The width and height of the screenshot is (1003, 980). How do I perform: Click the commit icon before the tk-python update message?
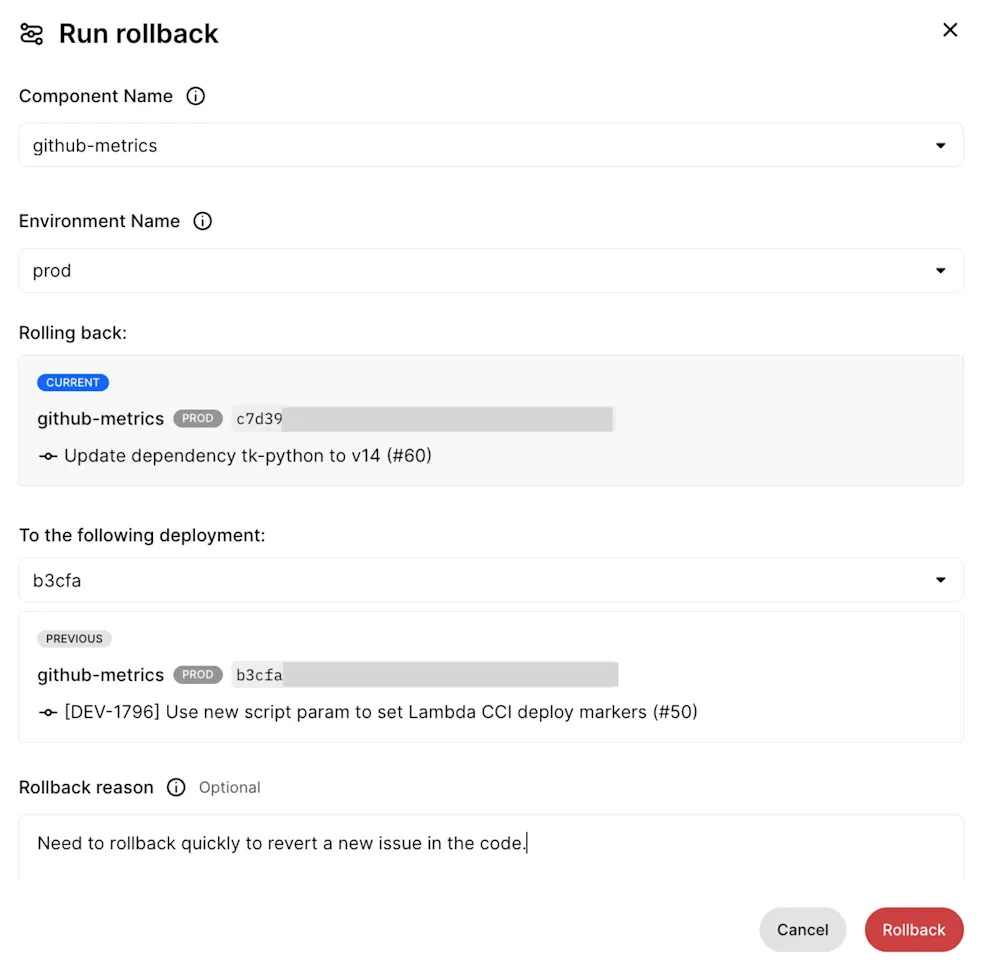(48, 456)
